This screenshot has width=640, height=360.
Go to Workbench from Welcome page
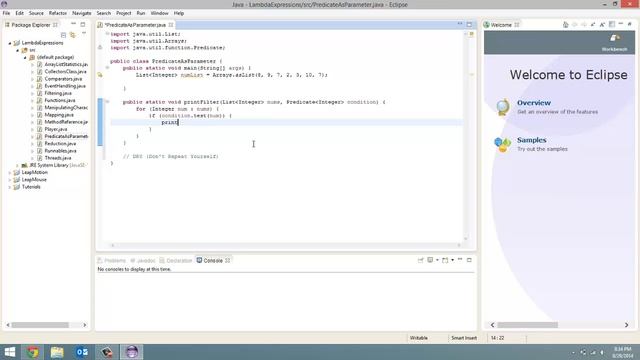615,42
